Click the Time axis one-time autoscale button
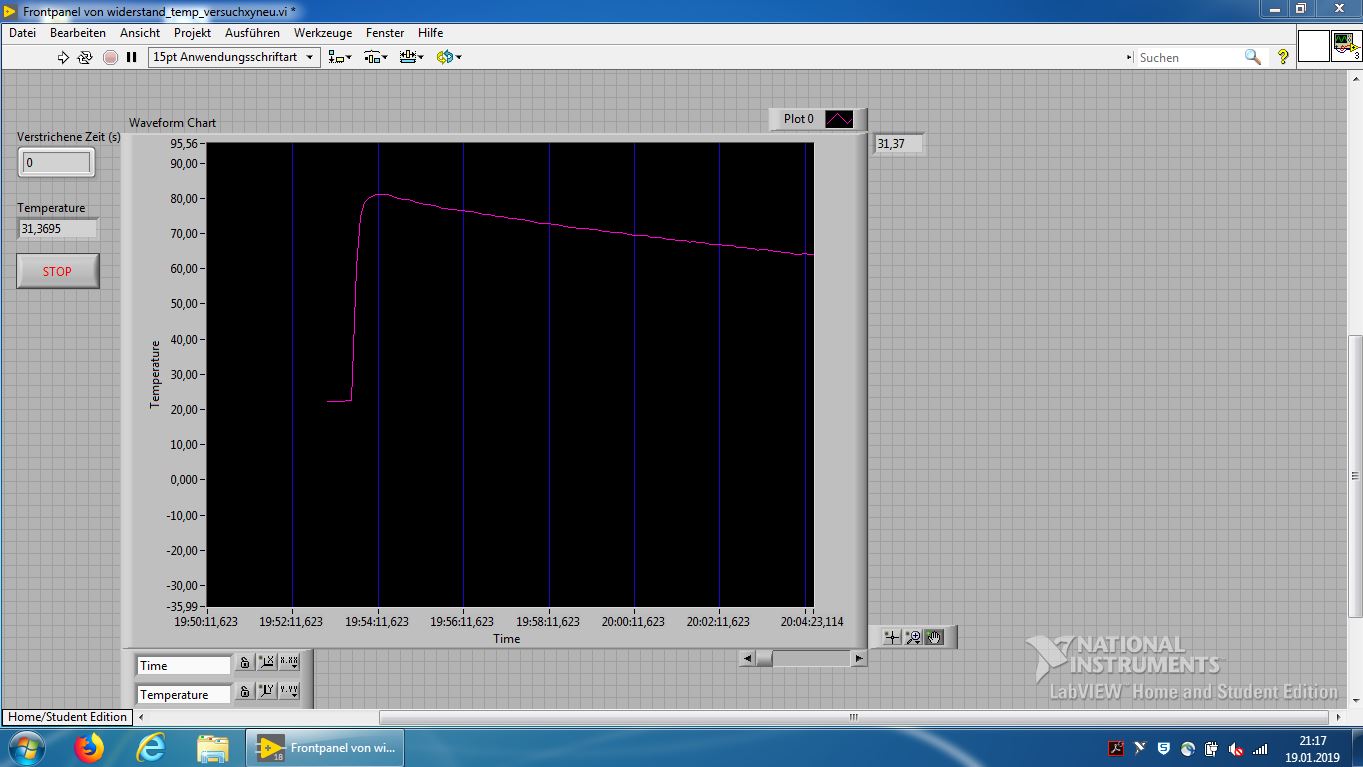1363x767 pixels. point(267,663)
